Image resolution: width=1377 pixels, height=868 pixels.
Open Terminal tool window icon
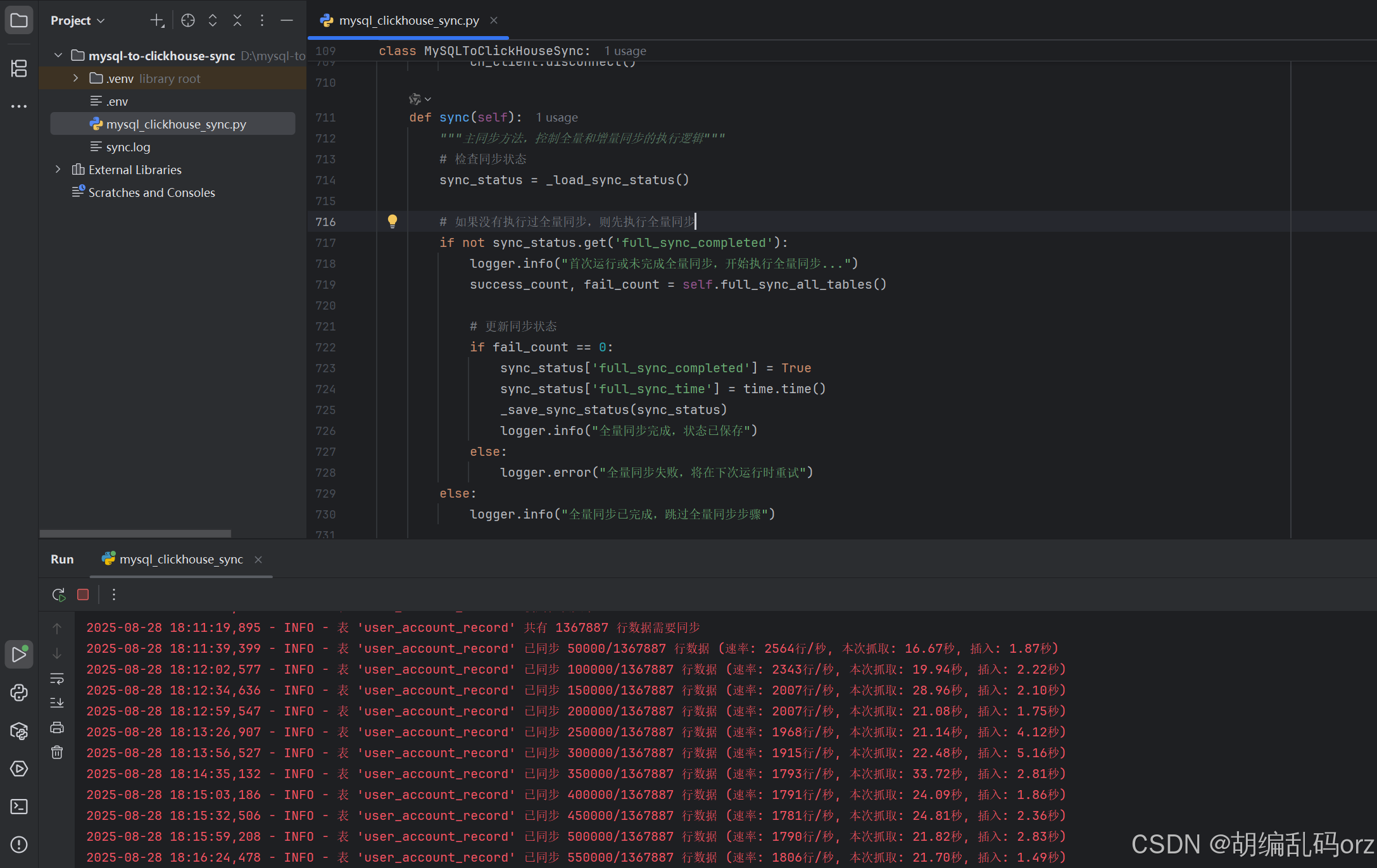pyautogui.click(x=19, y=807)
